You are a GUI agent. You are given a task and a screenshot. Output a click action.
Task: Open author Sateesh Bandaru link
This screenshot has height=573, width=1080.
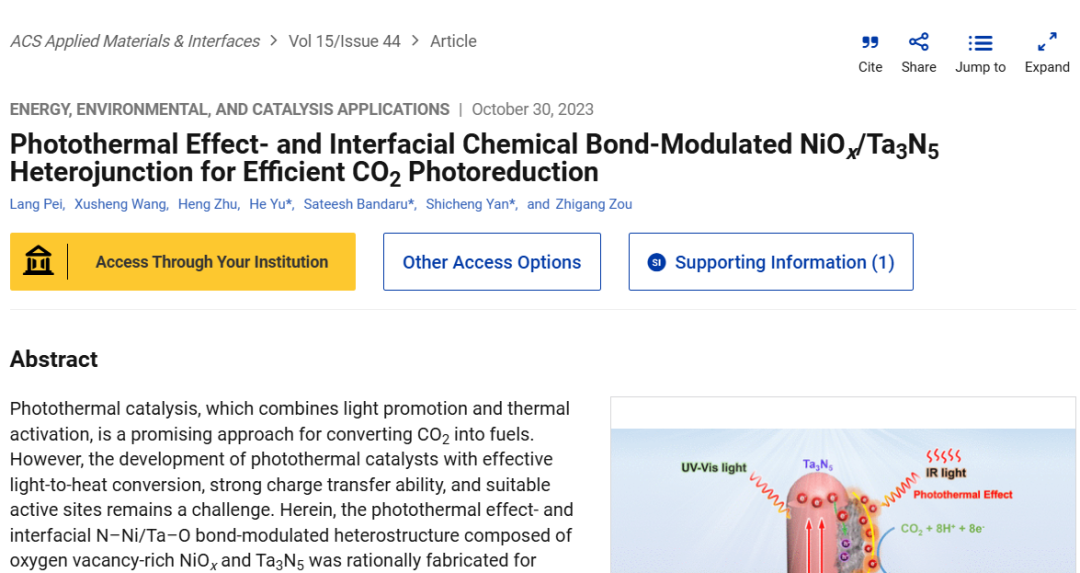(356, 204)
